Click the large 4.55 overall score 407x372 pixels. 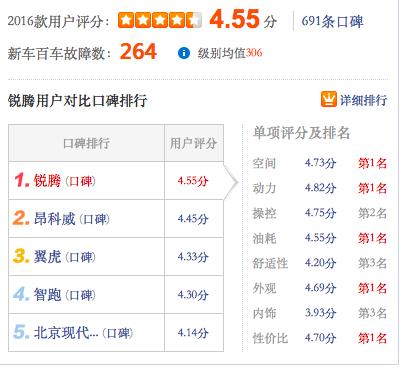pos(234,19)
